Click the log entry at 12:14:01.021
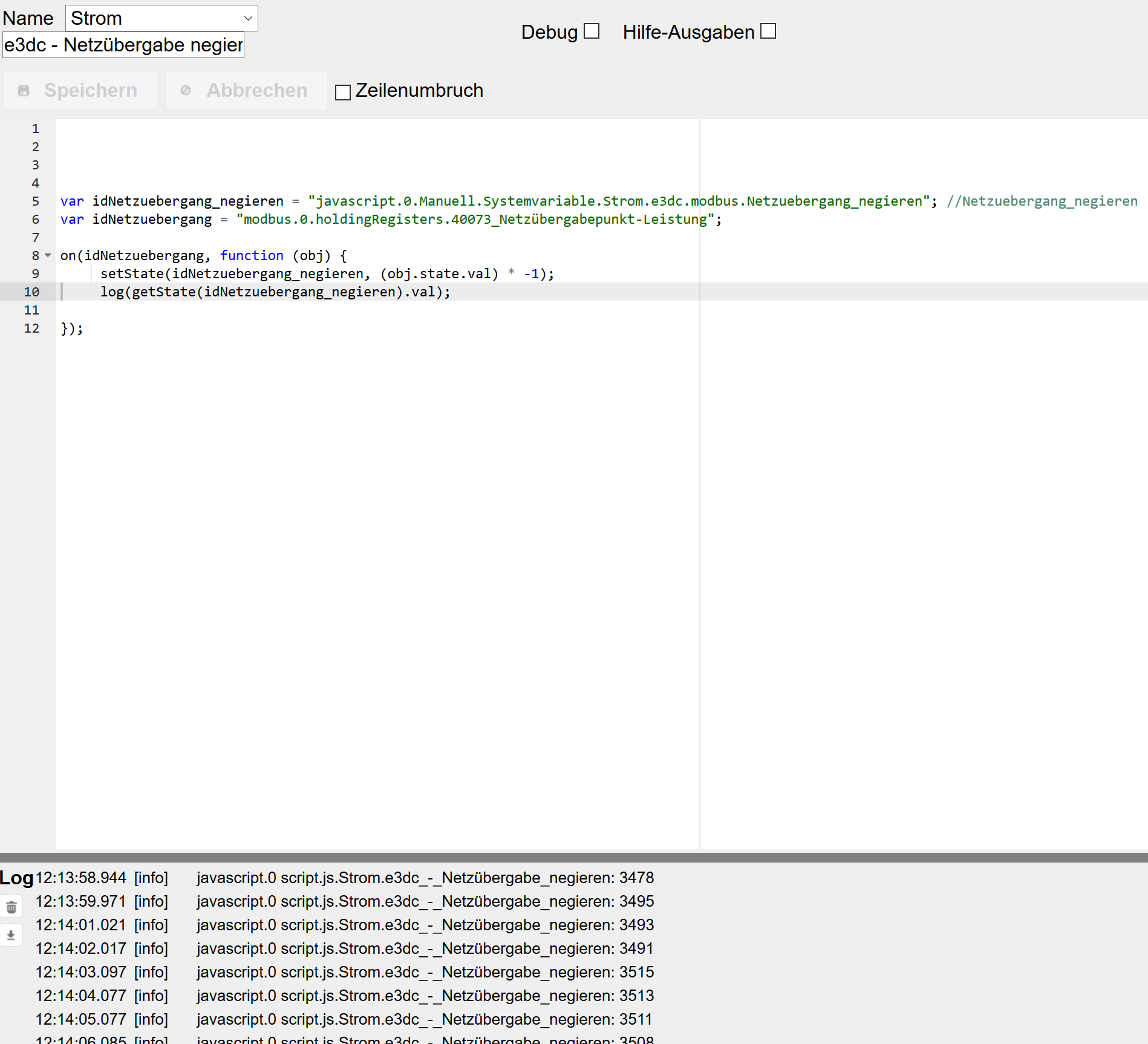This screenshot has width=1148, height=1044. (x=345, y=925)
